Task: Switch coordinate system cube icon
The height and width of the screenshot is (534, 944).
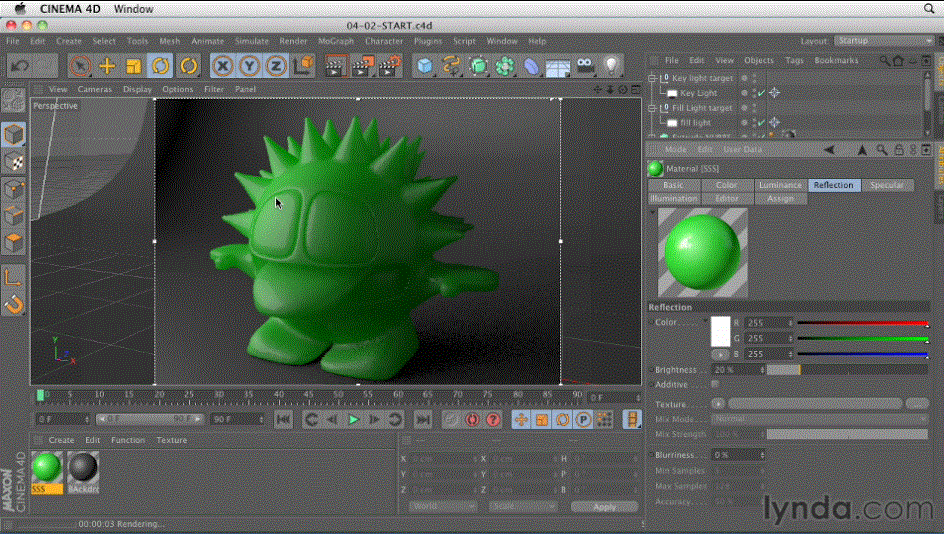Action: 304,65
